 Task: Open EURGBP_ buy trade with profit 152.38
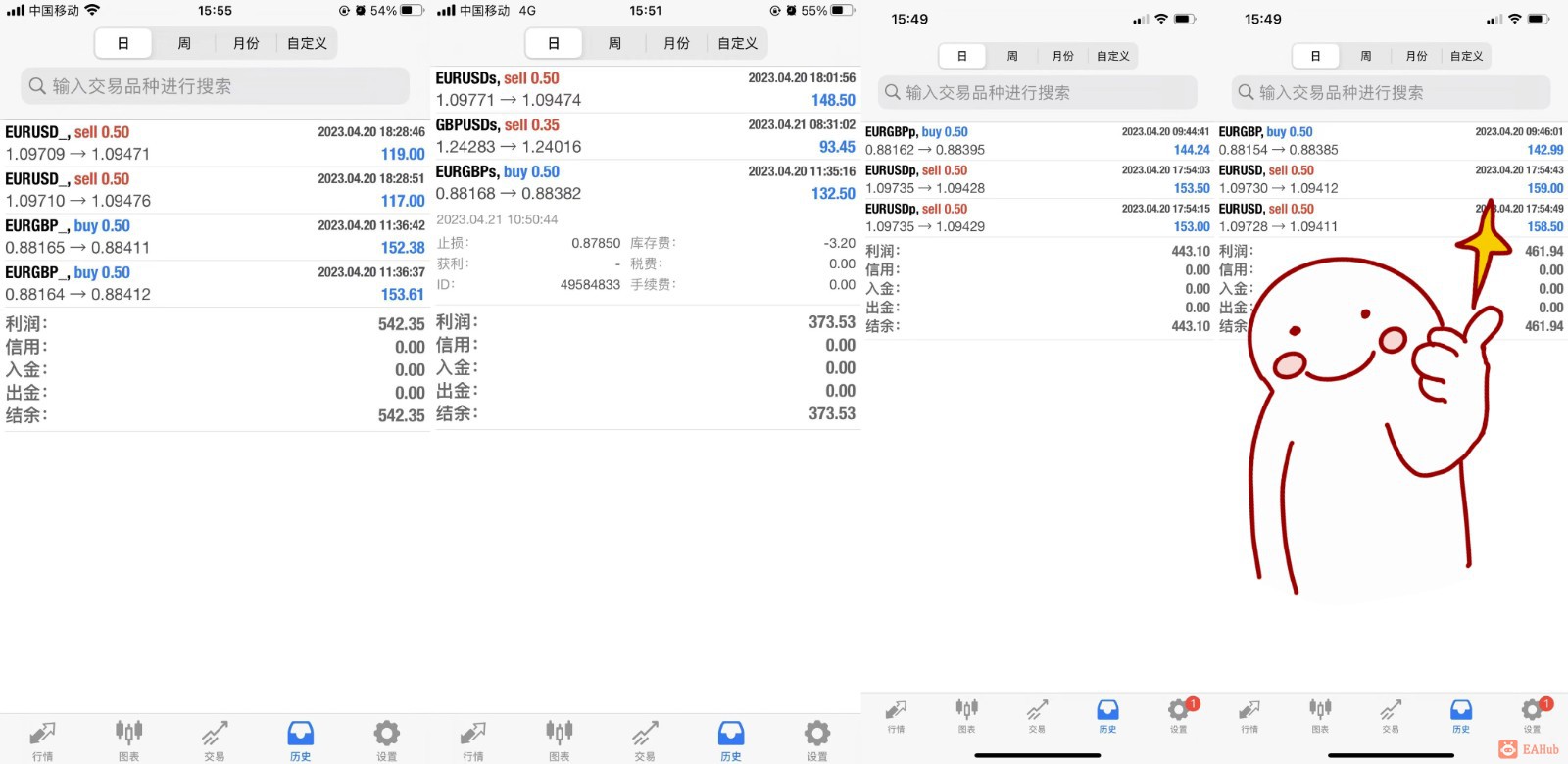215,236
